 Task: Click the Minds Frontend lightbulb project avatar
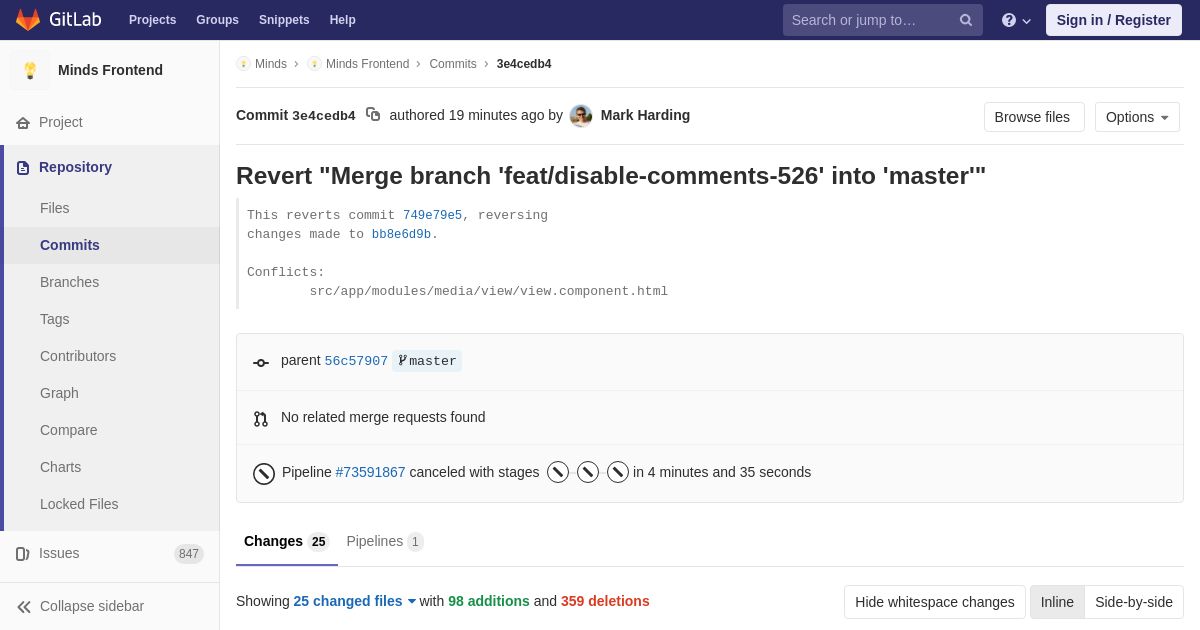(30, 70)
